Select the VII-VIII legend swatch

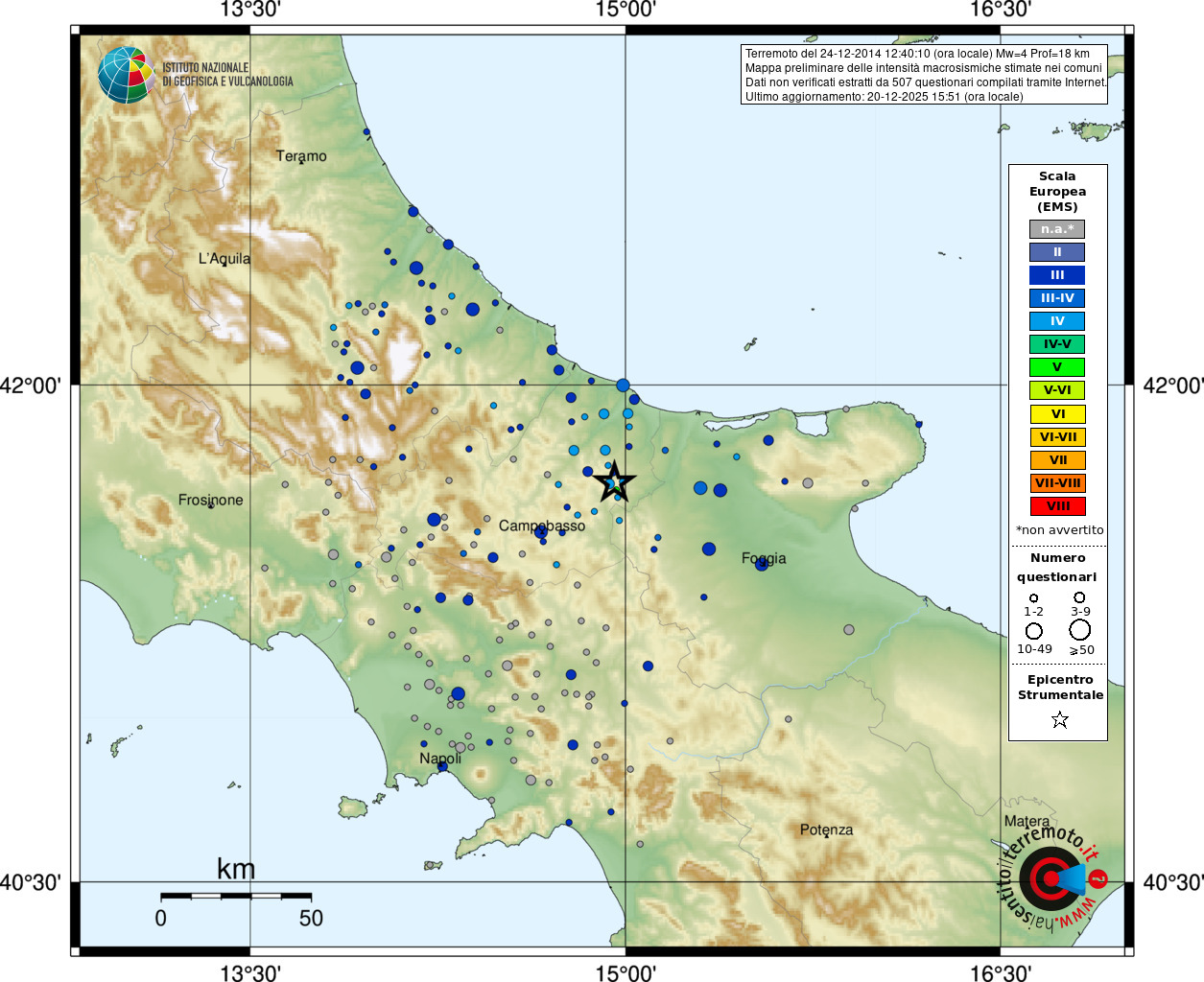click(1057, 483)
